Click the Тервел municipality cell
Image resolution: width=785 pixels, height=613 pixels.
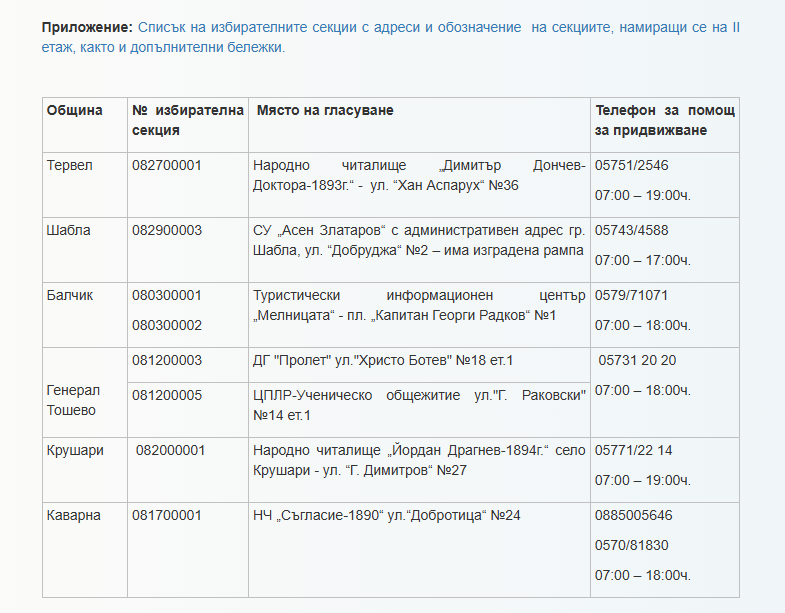(70, 166)
